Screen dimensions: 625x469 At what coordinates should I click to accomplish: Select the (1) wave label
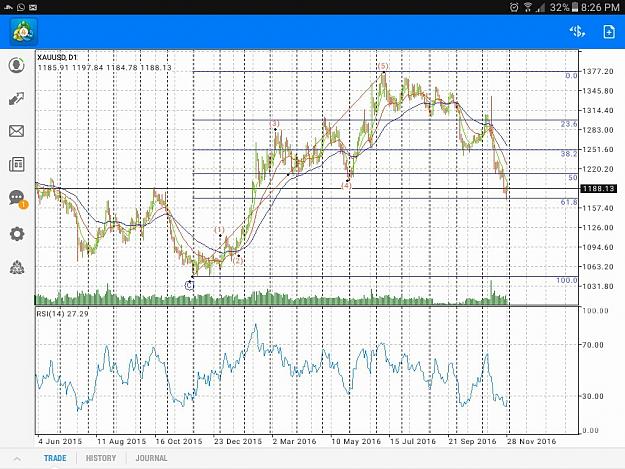click(220, 230)
